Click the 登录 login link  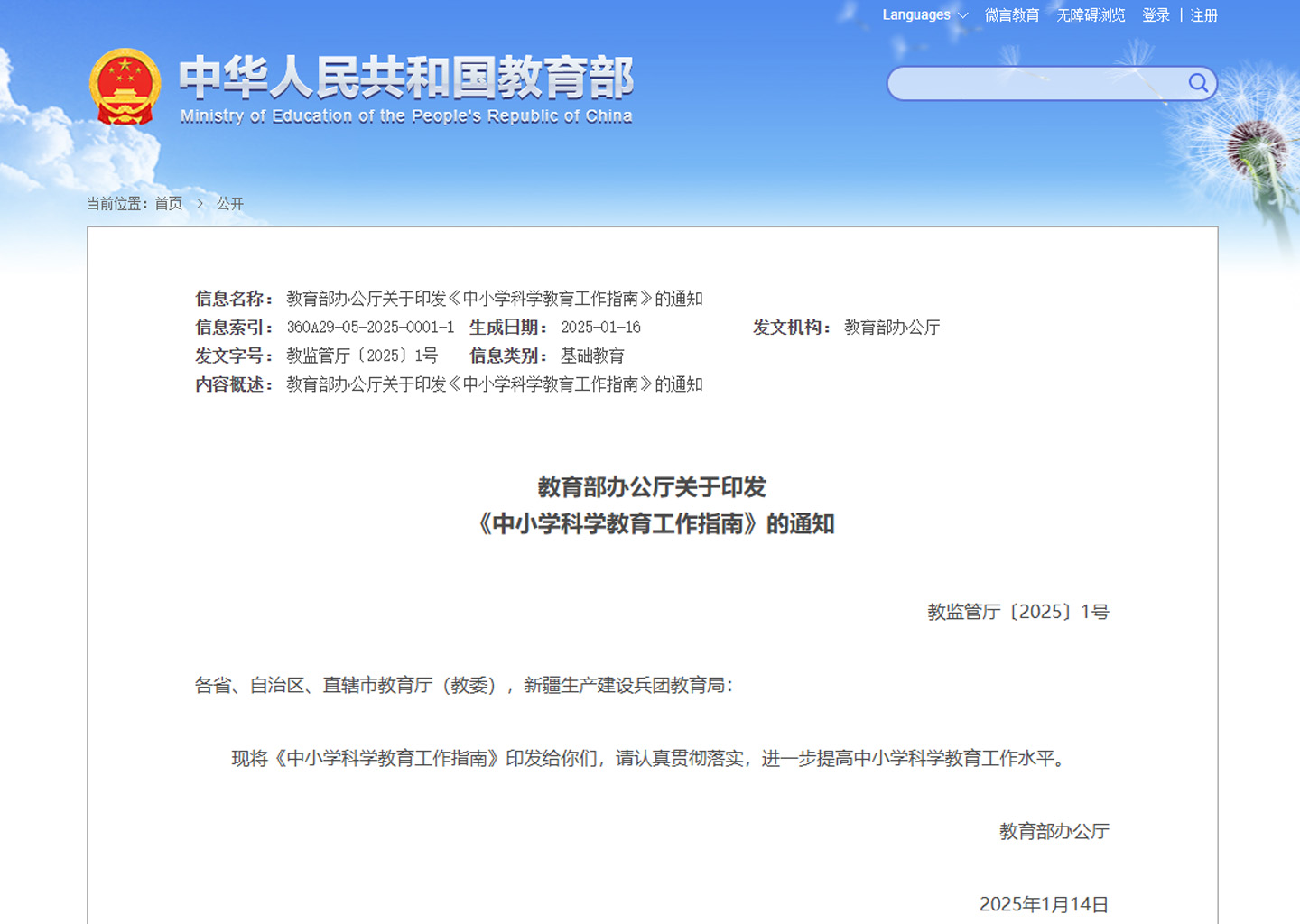pos(1156,15)
